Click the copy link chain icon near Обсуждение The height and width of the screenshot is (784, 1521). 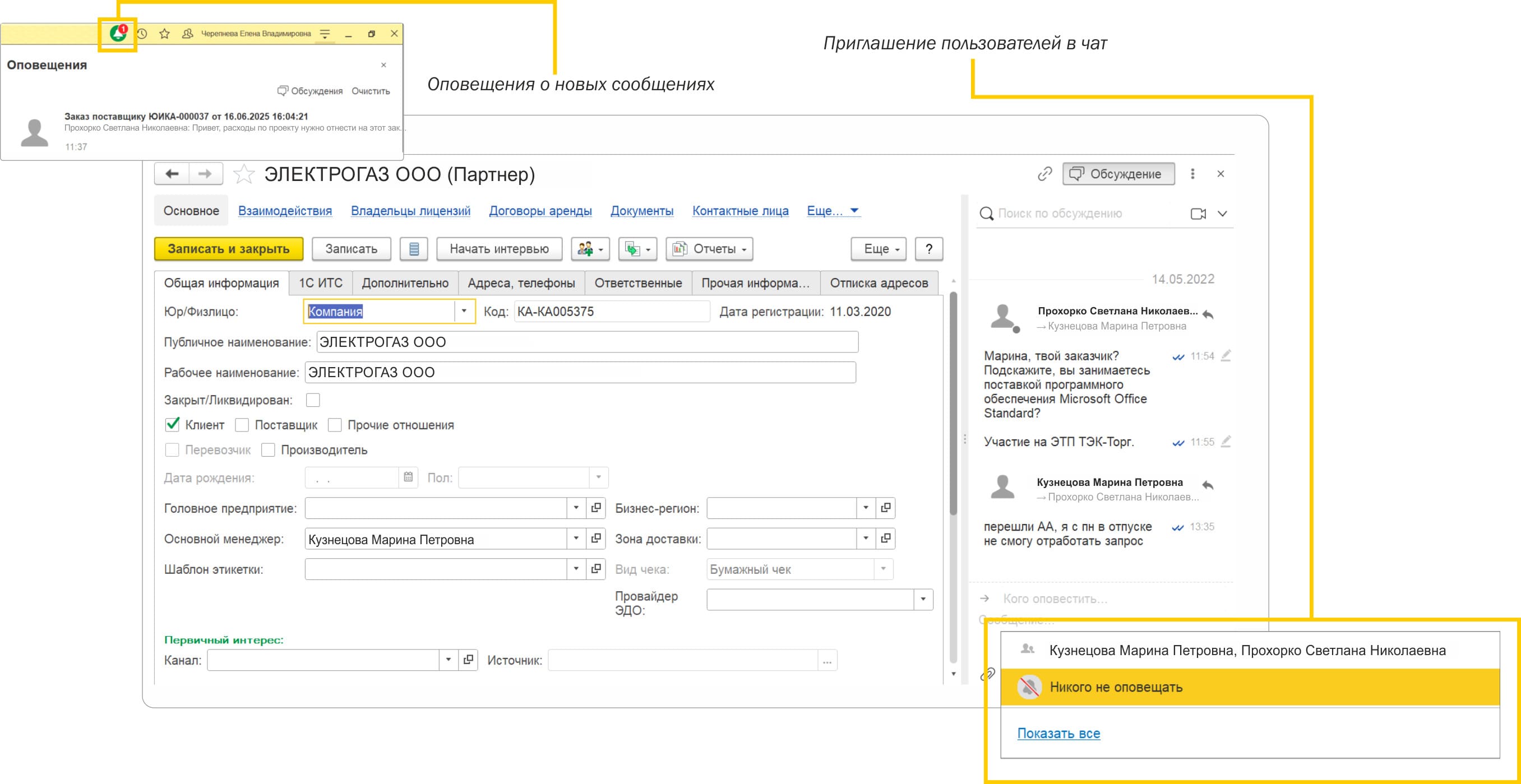click(1044, 174)
